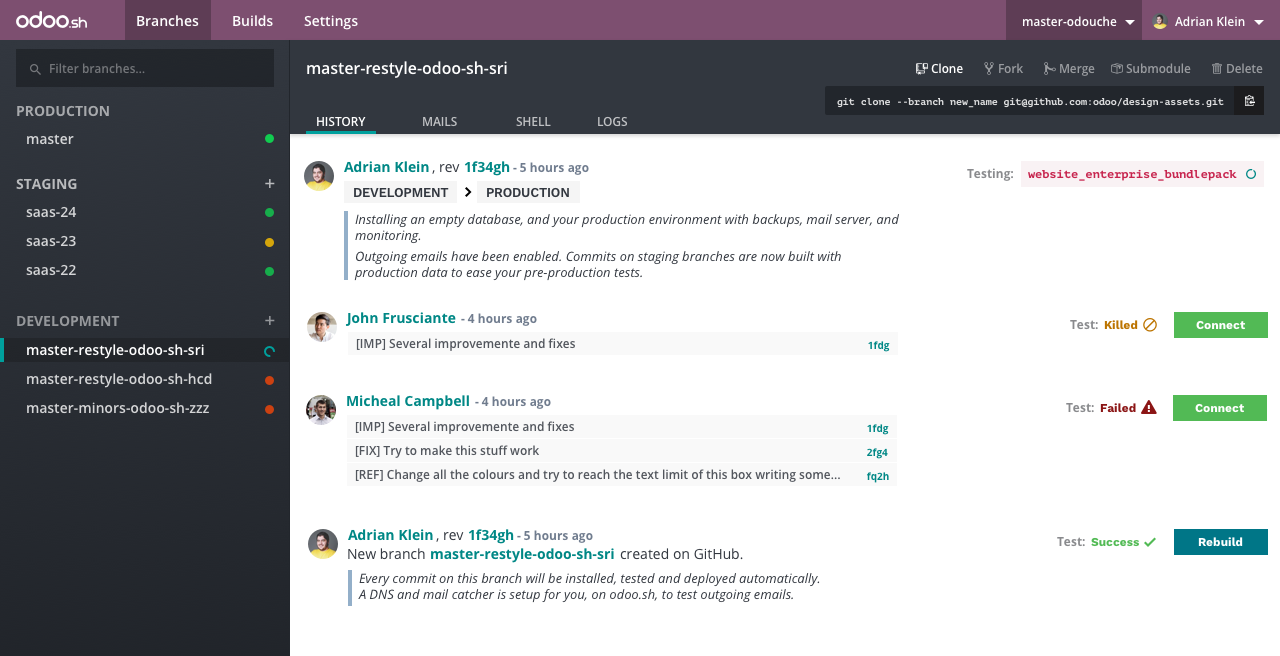Switch to the MAILS tab

[439, 121]
